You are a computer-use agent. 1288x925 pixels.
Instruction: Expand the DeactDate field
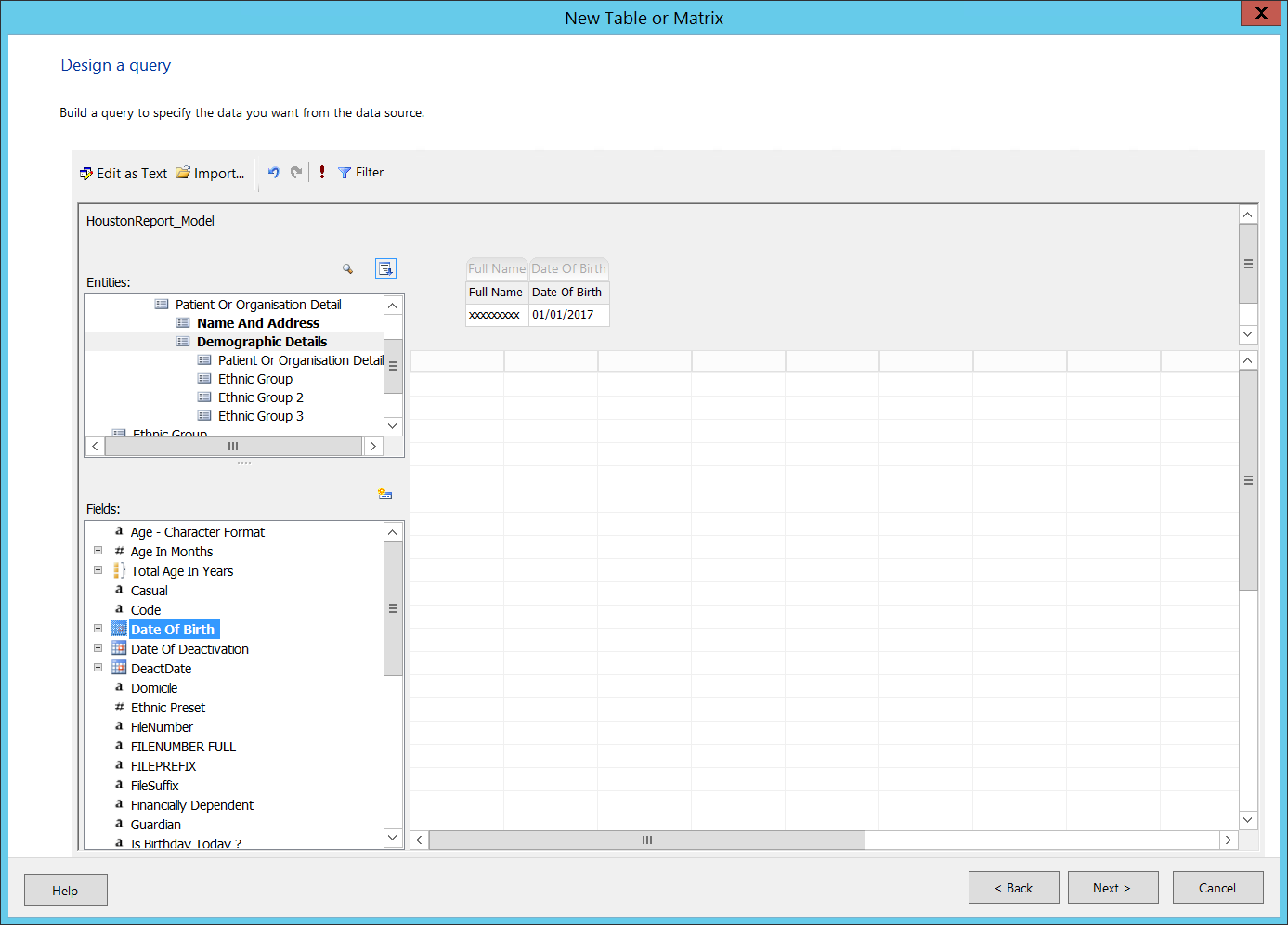click(98, 668)
